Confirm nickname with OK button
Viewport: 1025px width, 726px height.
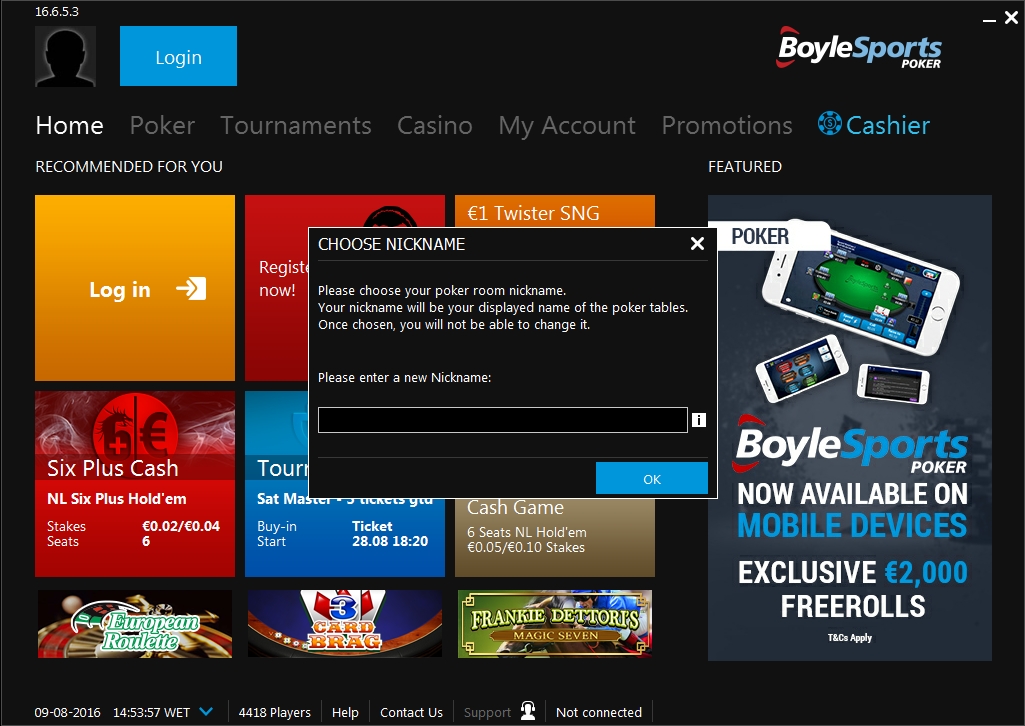coord(652,479)
